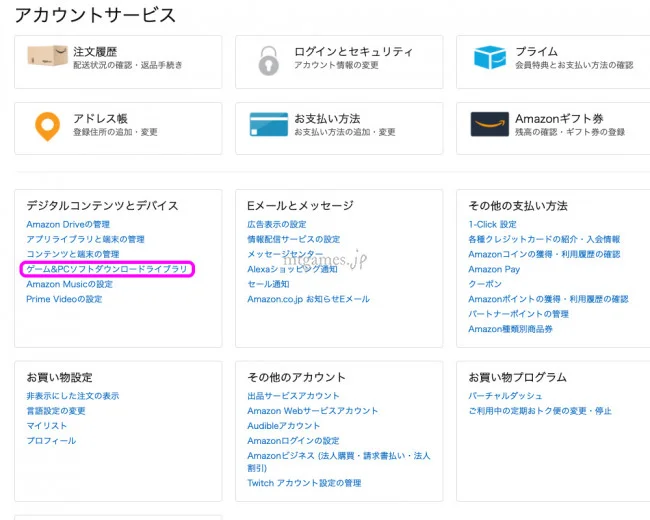Screen dimensions: 650x520
Task: Open the Amazon Pay link
Action: tap(494, 269)
